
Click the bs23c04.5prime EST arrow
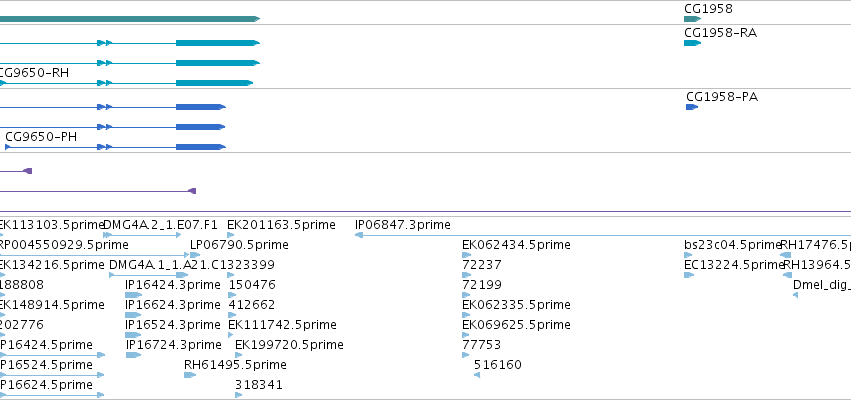point(688,255)
